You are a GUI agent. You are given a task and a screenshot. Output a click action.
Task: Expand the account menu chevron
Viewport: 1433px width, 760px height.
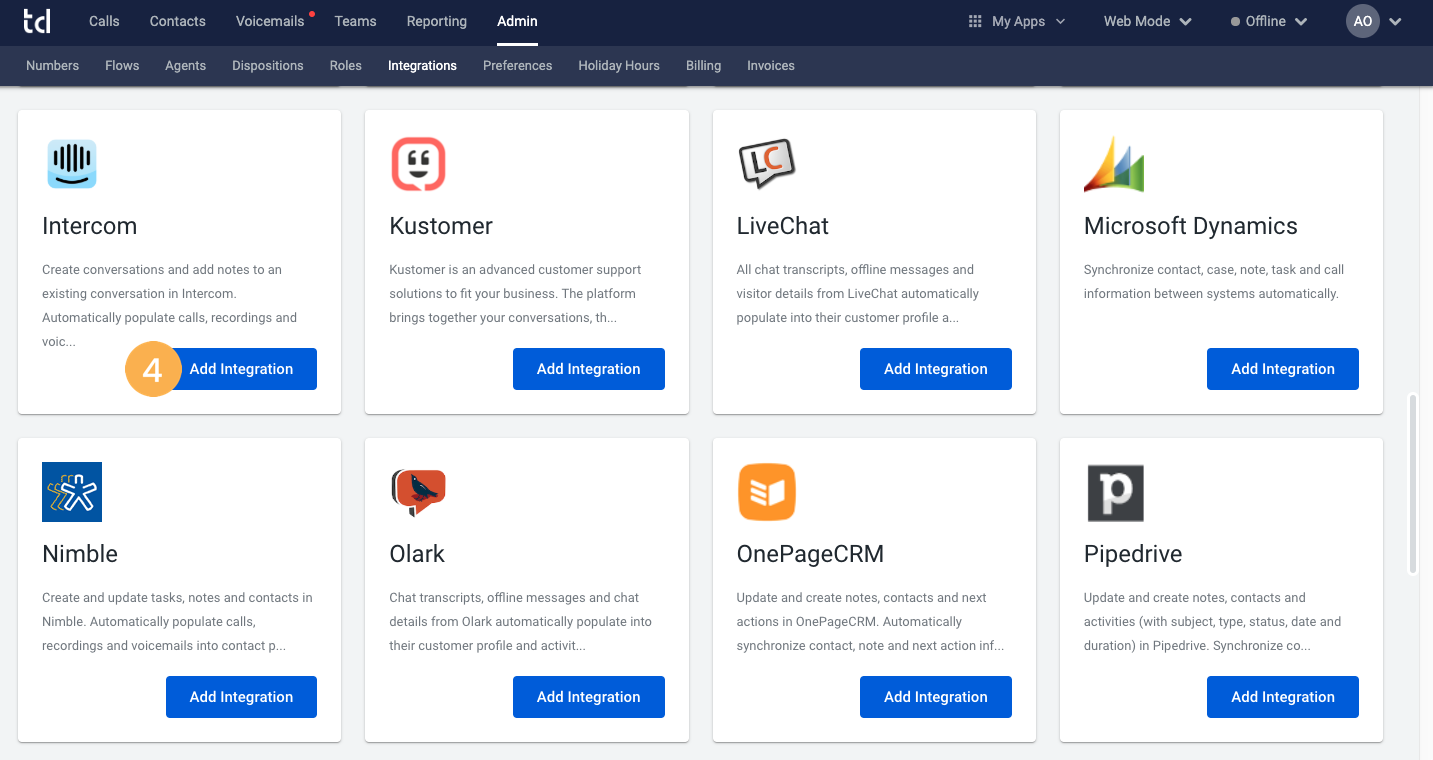pyautogui.click(x=1396, y=21)
